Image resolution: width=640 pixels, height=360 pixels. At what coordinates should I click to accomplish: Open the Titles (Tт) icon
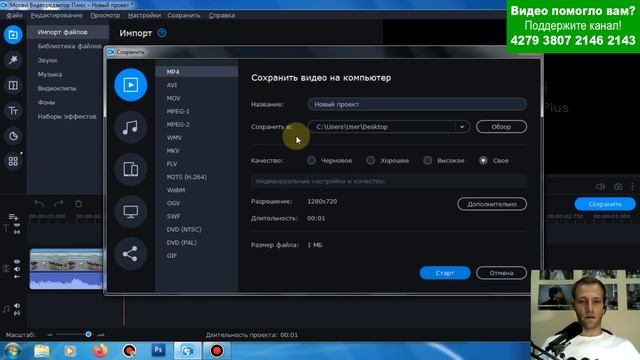(13, 111)
